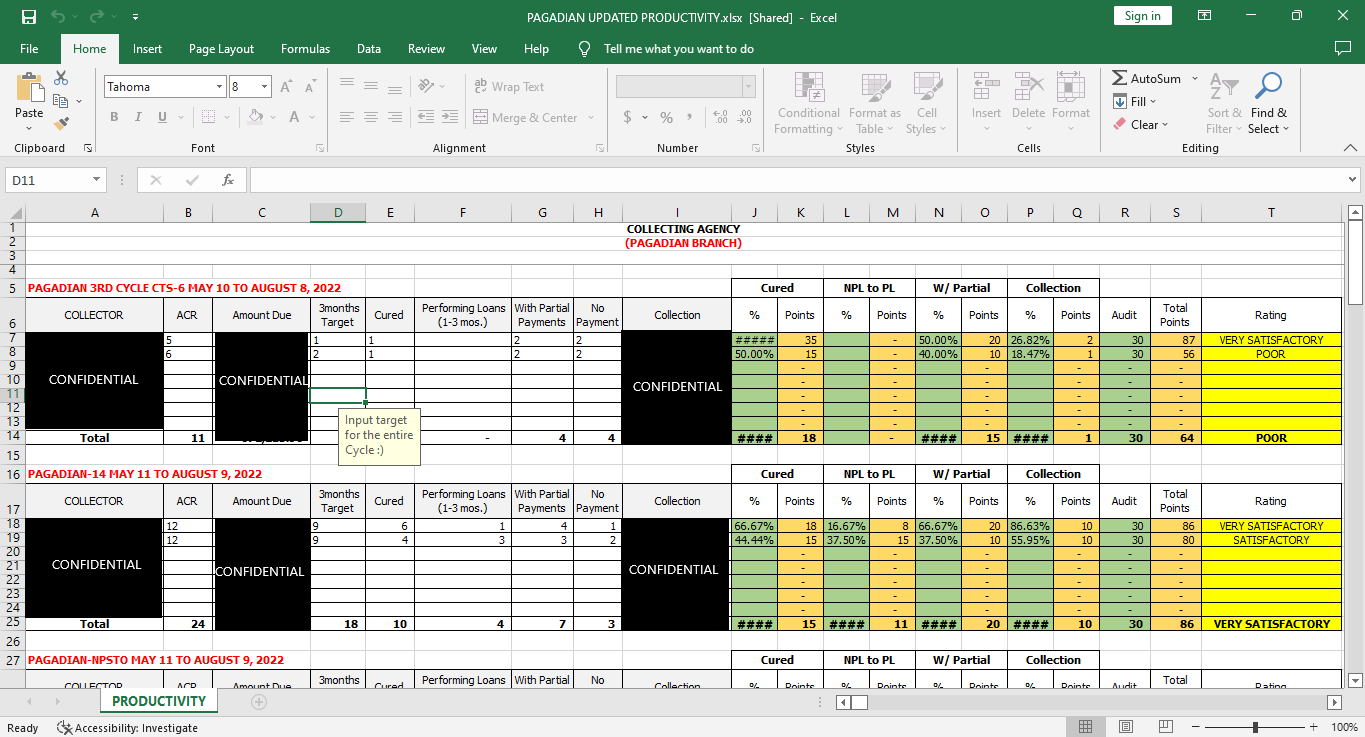Open the font name dropdown
The height and width of the screenshot is (737, 1365).
219,87
